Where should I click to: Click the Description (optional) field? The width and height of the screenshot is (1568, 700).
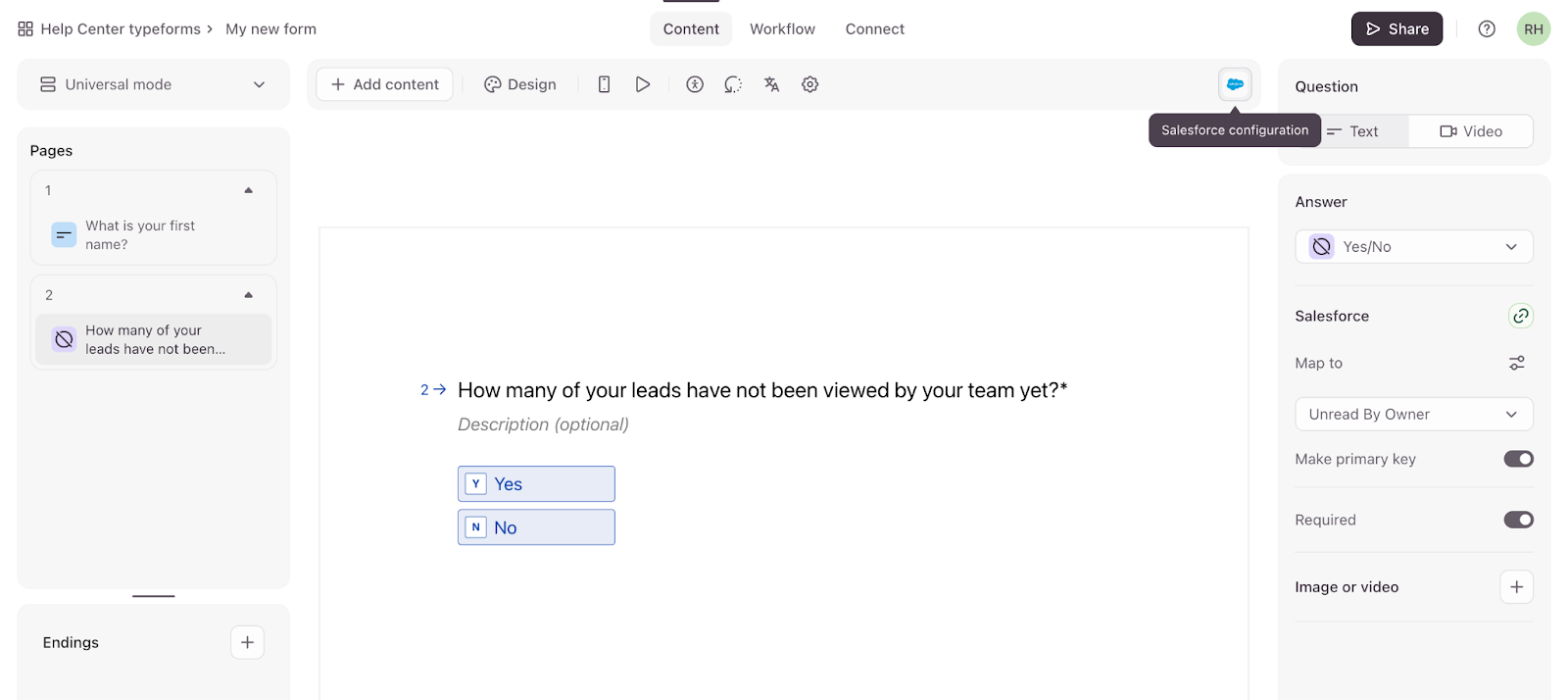pyautogui.click(x=543, y=425)
